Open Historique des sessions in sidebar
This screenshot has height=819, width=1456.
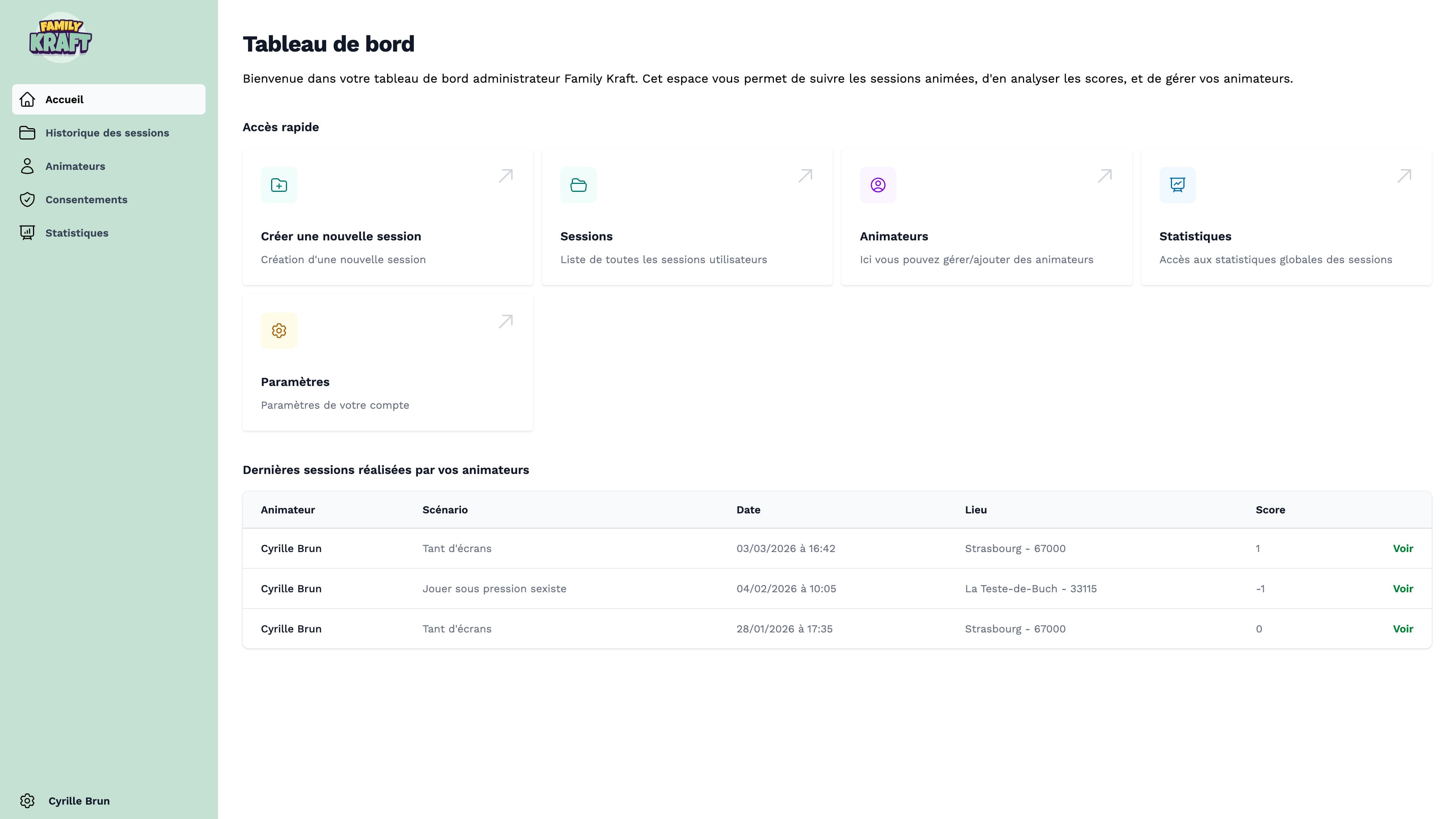coord(107,133)
